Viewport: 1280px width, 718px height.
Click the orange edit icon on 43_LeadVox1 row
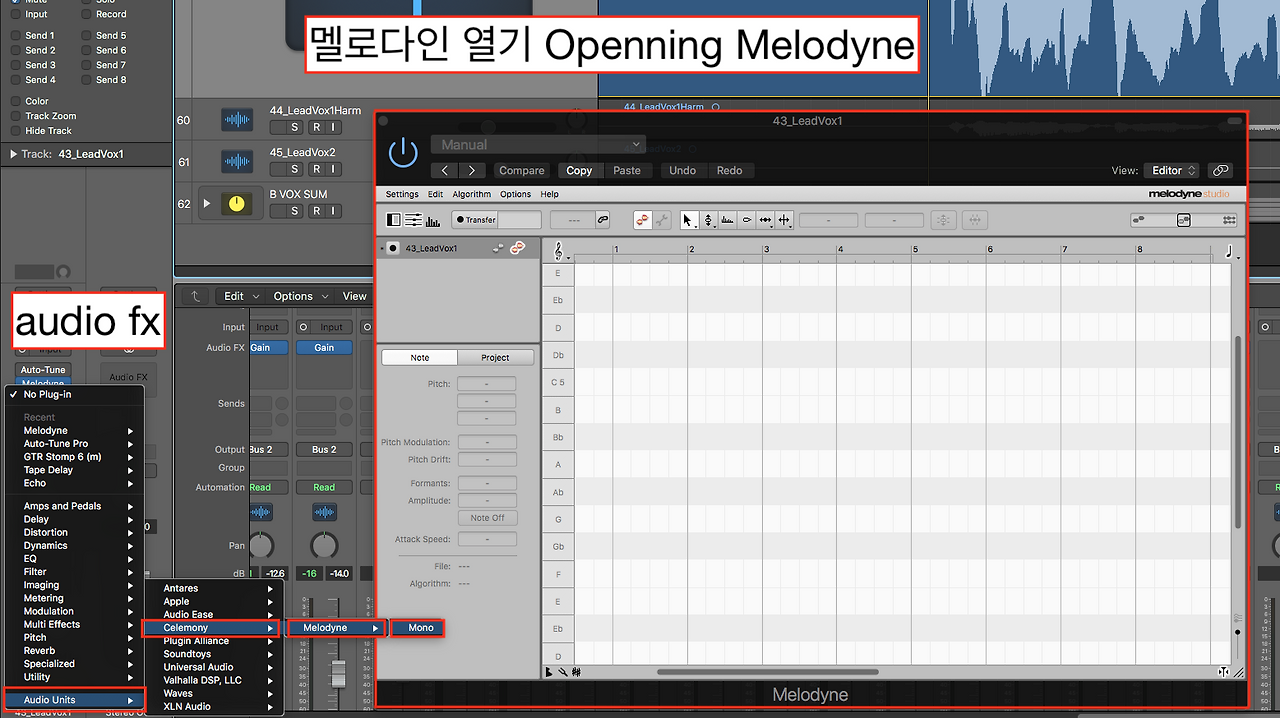click(x=517, y=248)
